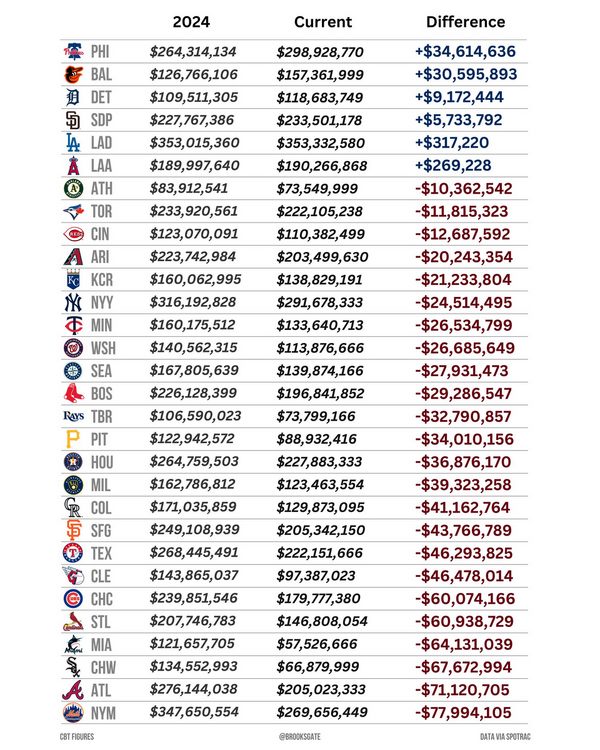Click the Cubs logo icon

point(73,599)
